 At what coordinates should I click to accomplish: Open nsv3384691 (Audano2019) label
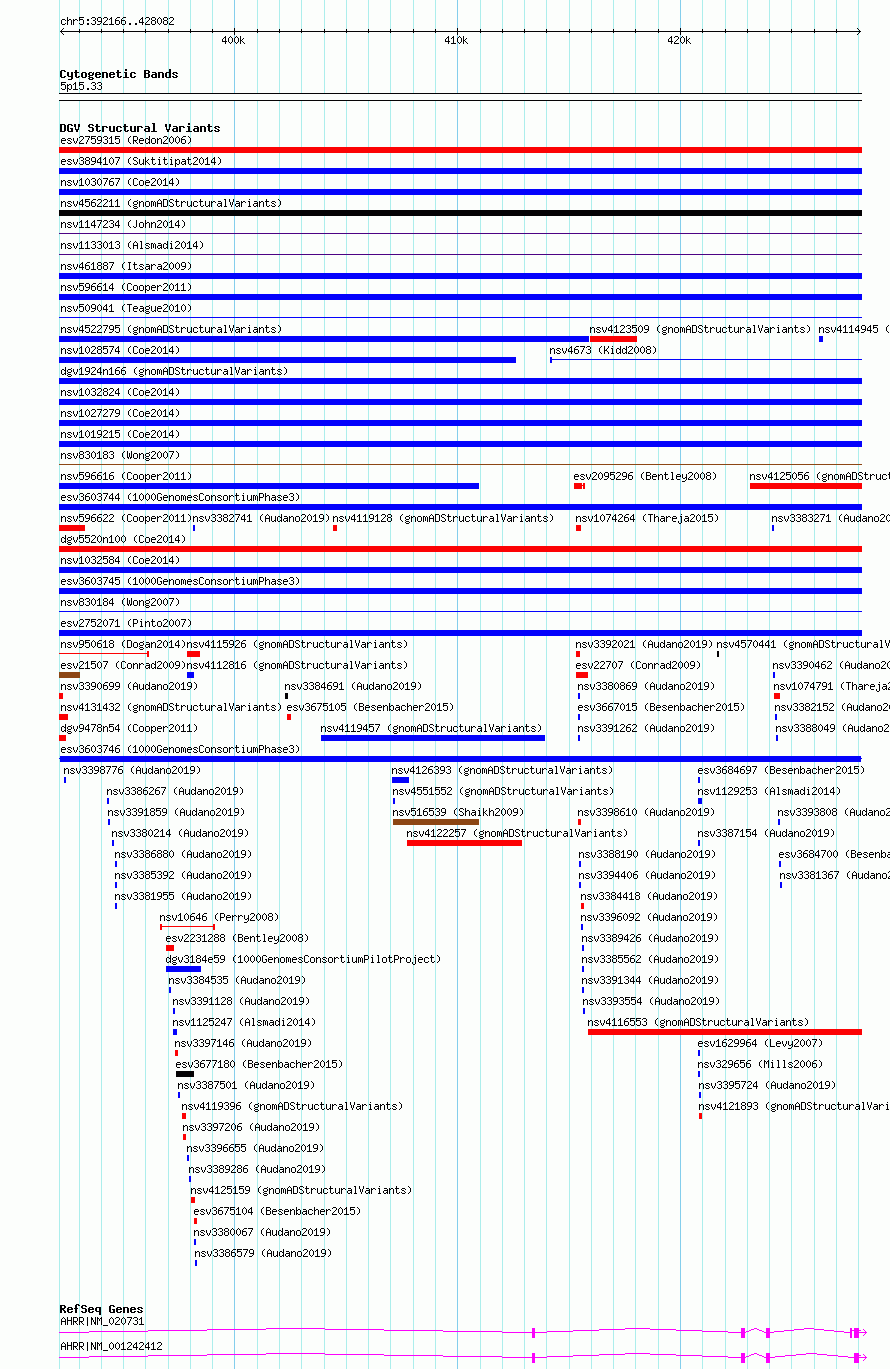point(353,686)
